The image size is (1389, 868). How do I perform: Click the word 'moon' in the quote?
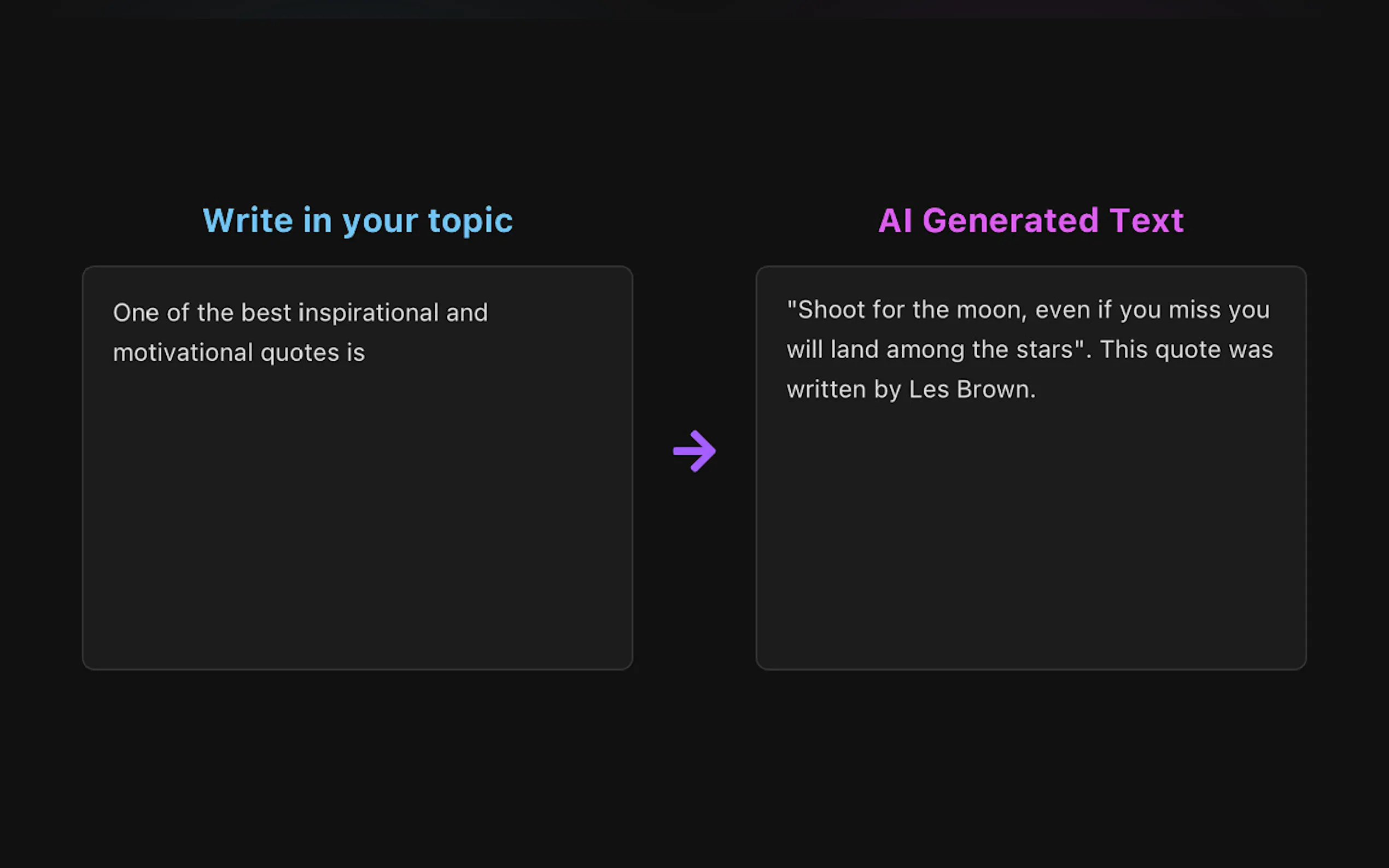tap(990, 310)
